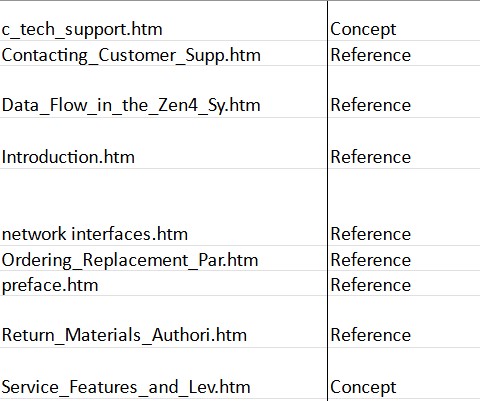Click Concept cell beside c_tech_support.htm
The image size is (480, 401).
click(x=404, y=21)
